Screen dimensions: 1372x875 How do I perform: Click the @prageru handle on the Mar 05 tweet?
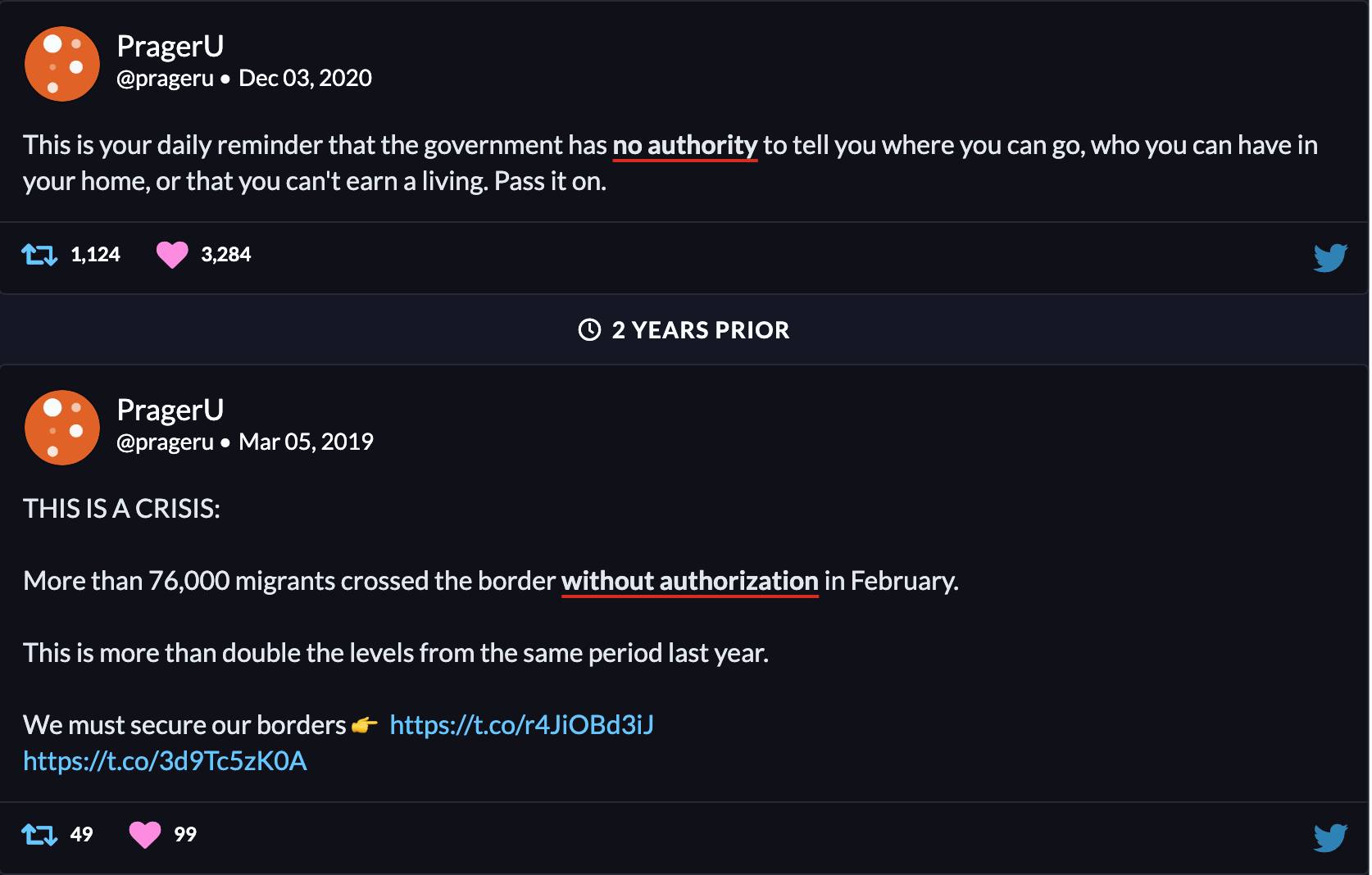pyautogui.click(x=165, y=442)
